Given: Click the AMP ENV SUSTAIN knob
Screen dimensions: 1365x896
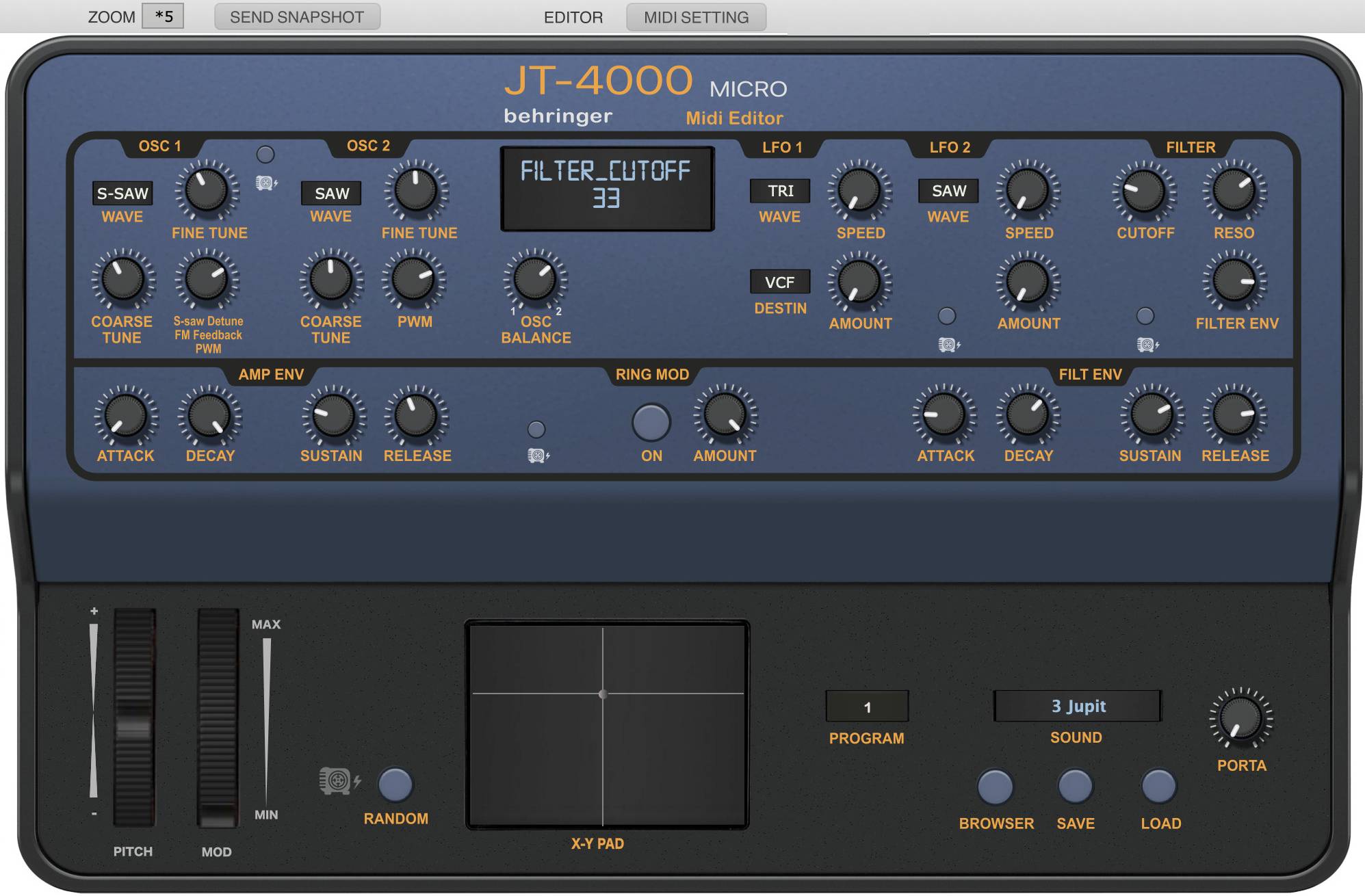Looking at the screenshot, I should pos(334,416).
